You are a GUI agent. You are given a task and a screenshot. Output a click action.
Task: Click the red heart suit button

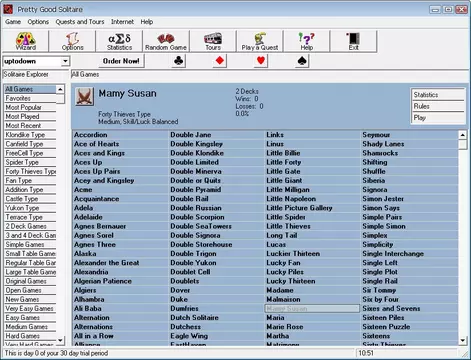point(261,61)
